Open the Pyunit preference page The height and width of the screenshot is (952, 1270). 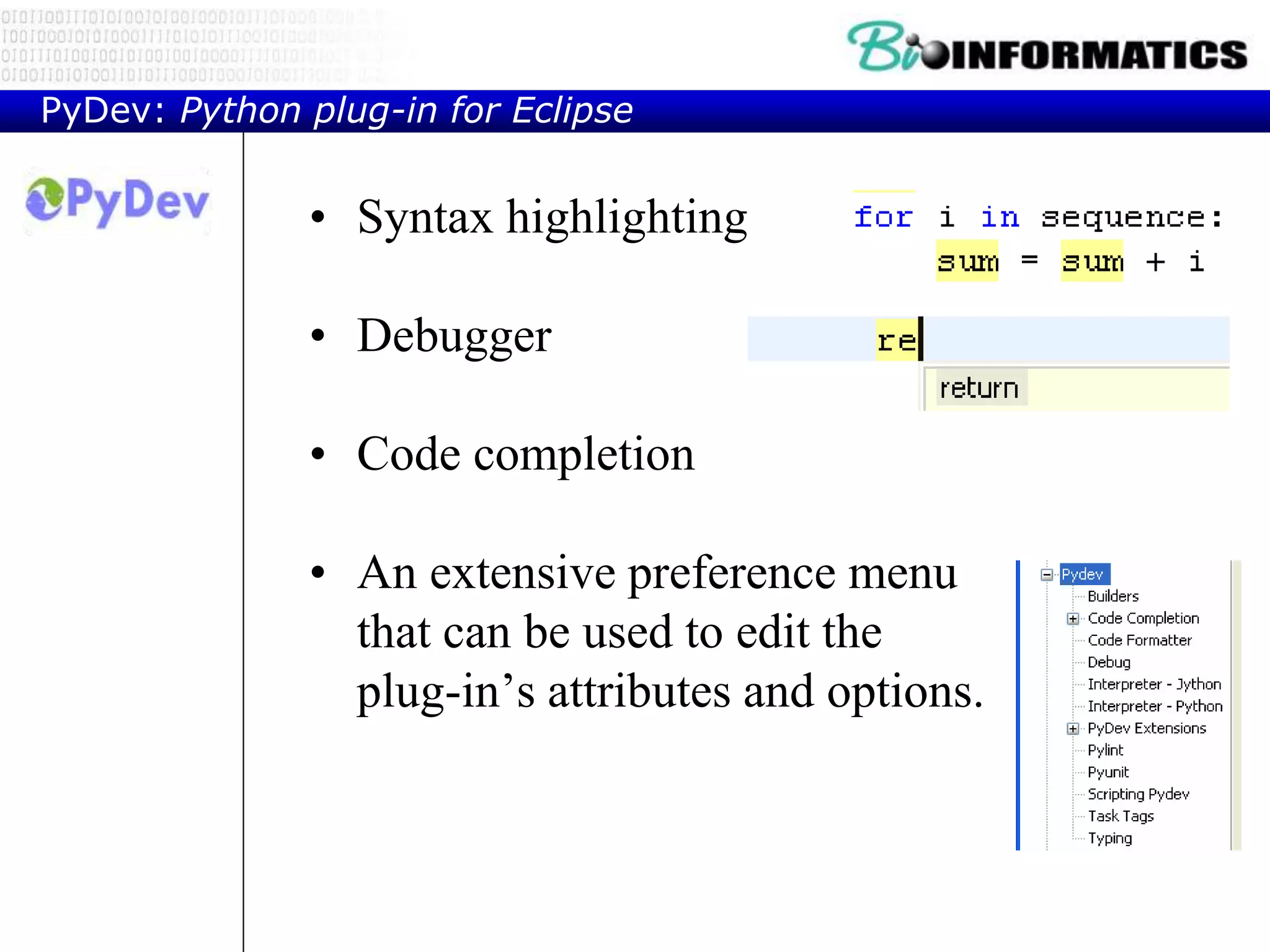(x=1108, y=772)
